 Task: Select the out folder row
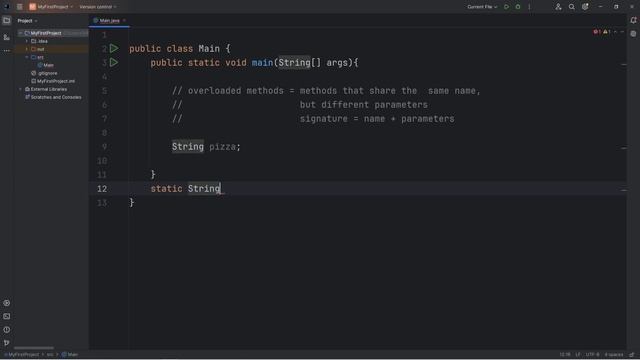[x=52, y=49]
